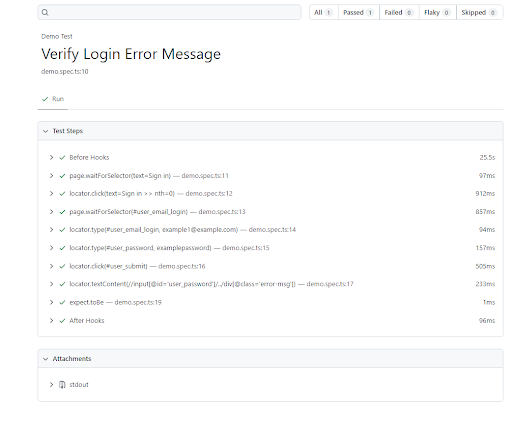Click the green check icon beside Run
The image size is (512, 422).
(45, 99)
